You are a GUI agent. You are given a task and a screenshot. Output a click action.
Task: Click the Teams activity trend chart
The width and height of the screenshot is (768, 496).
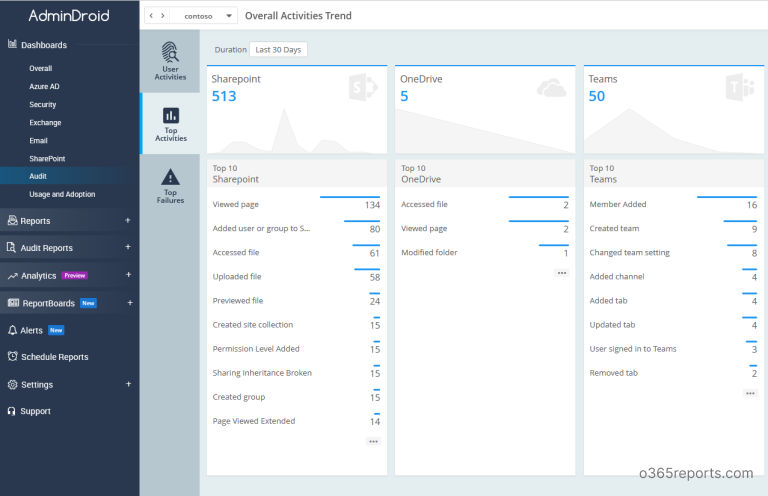tap(673, 131)
